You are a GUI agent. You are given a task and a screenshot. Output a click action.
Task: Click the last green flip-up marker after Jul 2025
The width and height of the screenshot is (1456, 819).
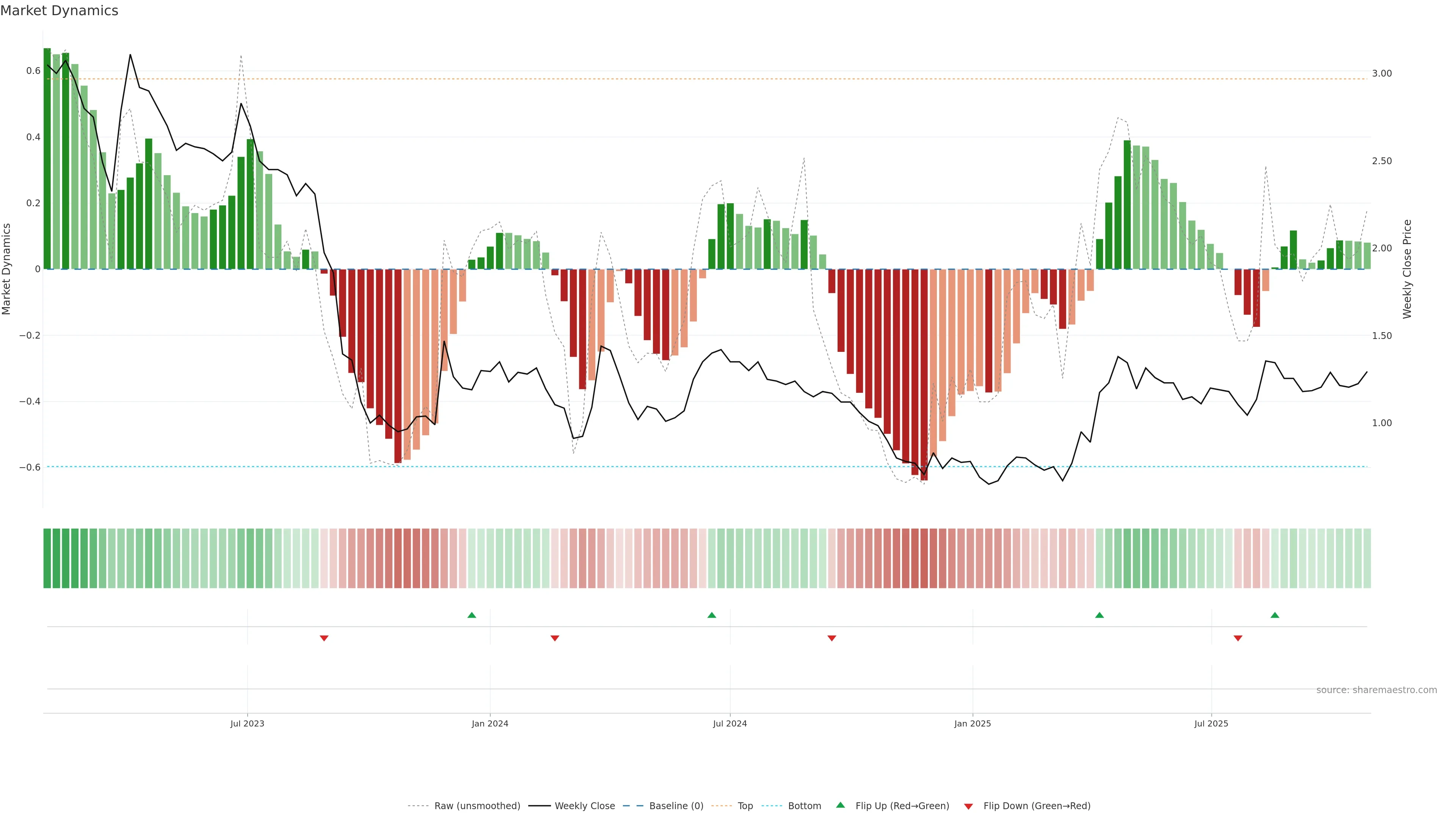tap(1274, 615)
